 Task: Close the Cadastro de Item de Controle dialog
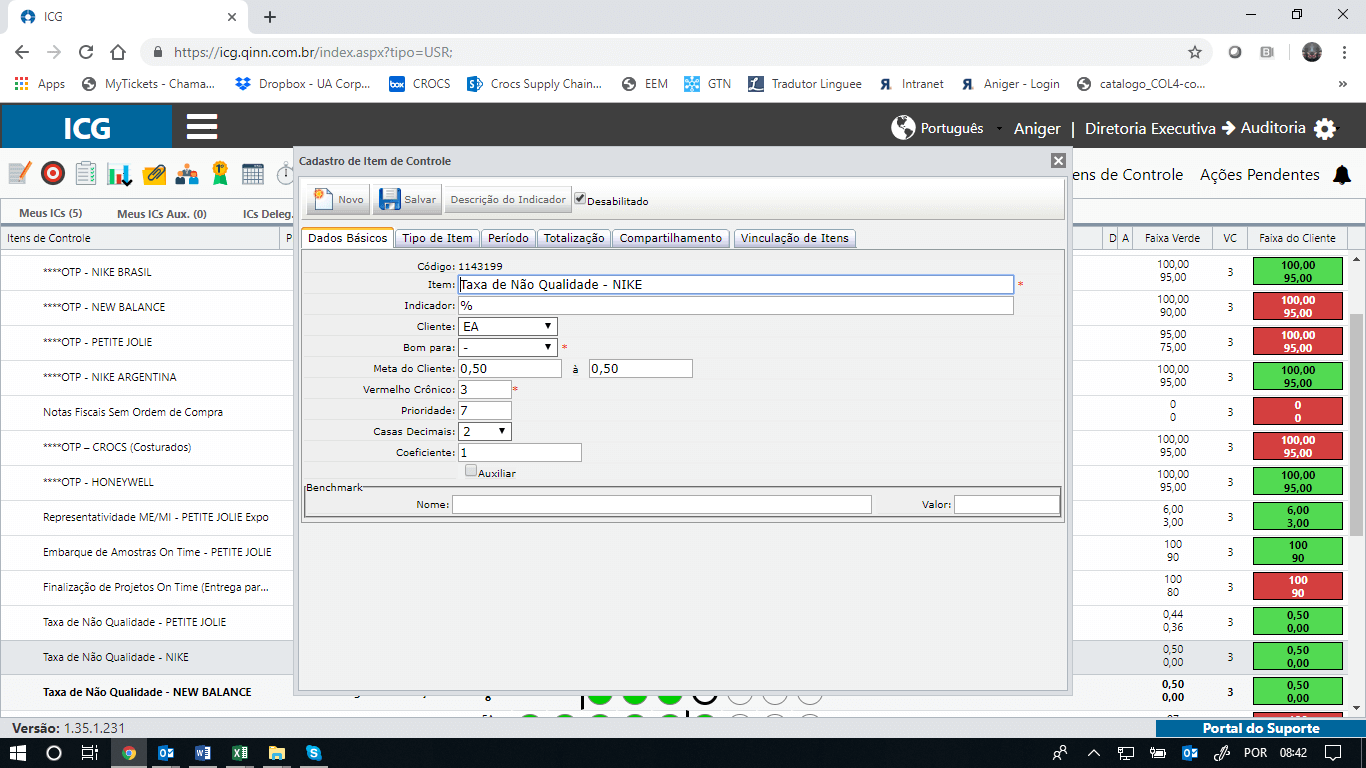[1058, 160]
